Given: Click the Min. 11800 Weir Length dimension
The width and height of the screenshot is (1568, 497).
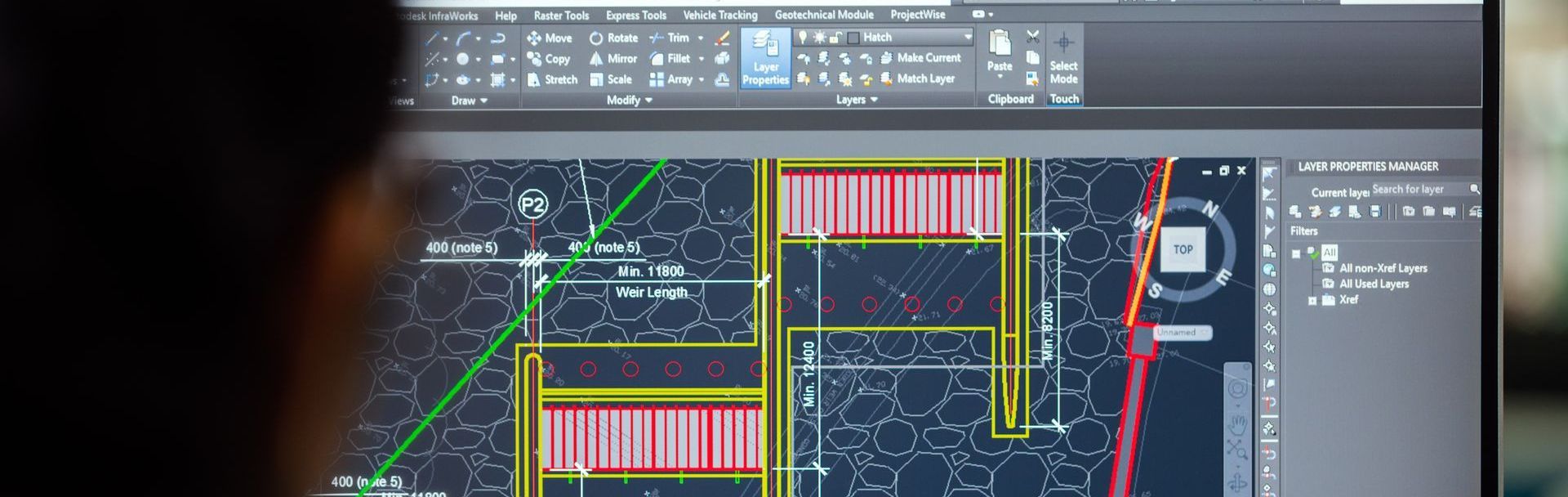Looking at the screenshot, I should tap(651, 281).
